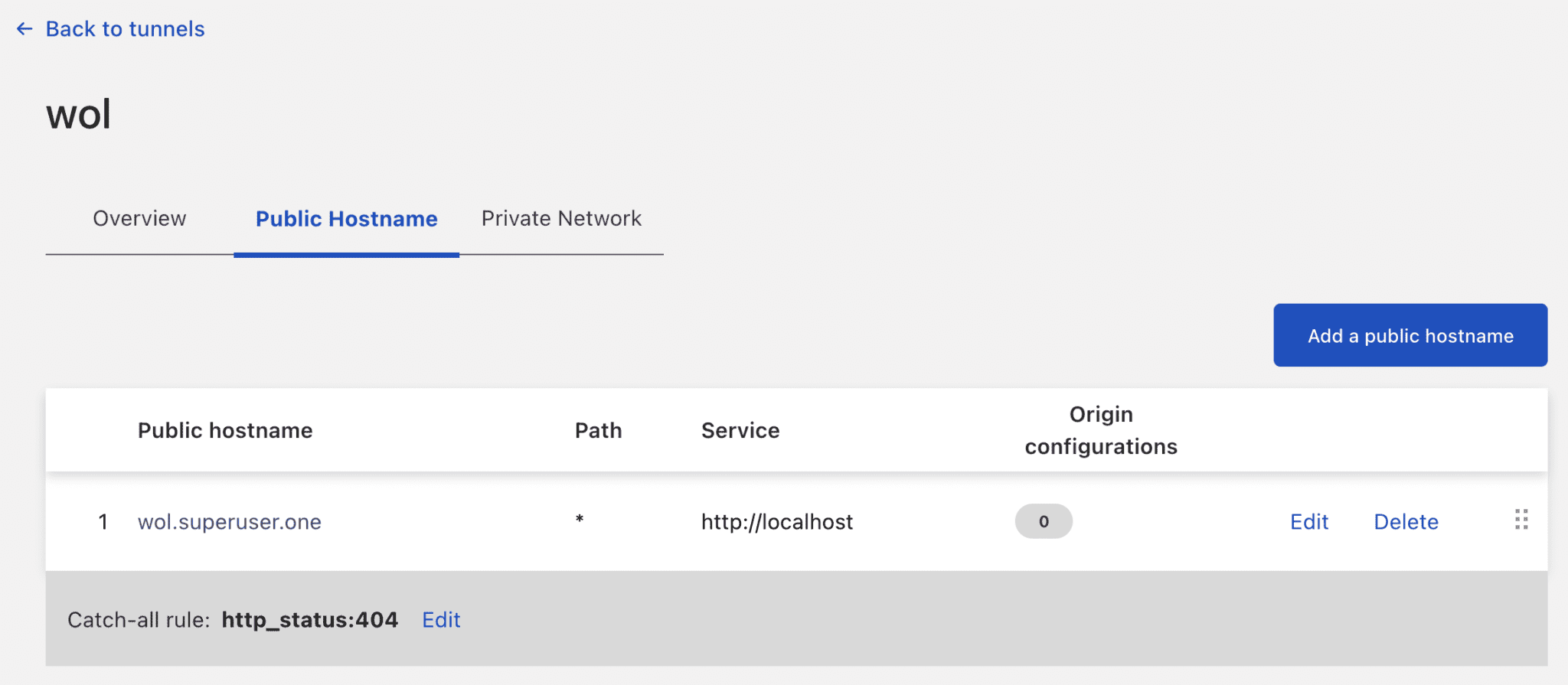Click the Service column header
Viewport: 1568px width, 685px height.
(740, 430)
